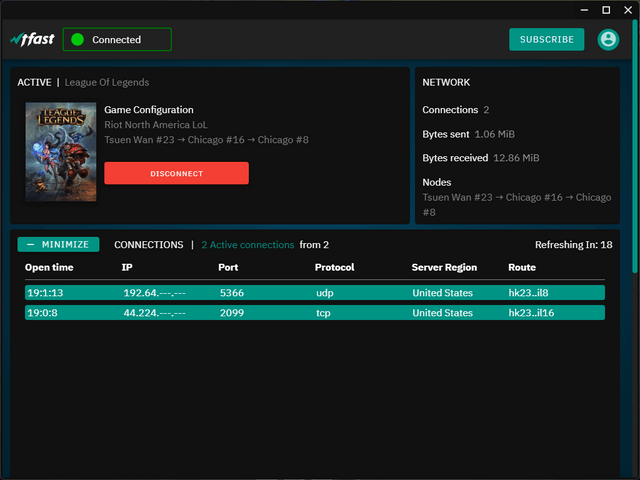Minimize the connections panel
Image resolution: width=640 pixels, height=480 pixels.
click(58, 244)
